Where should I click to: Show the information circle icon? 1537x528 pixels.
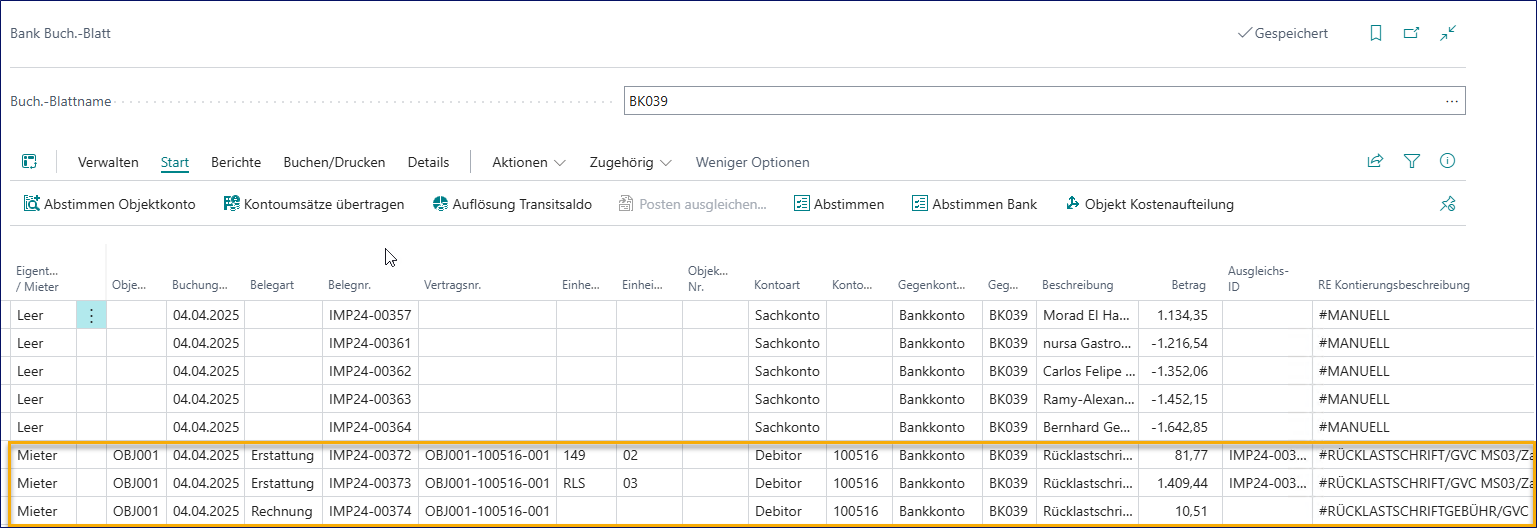point(1447,161)
